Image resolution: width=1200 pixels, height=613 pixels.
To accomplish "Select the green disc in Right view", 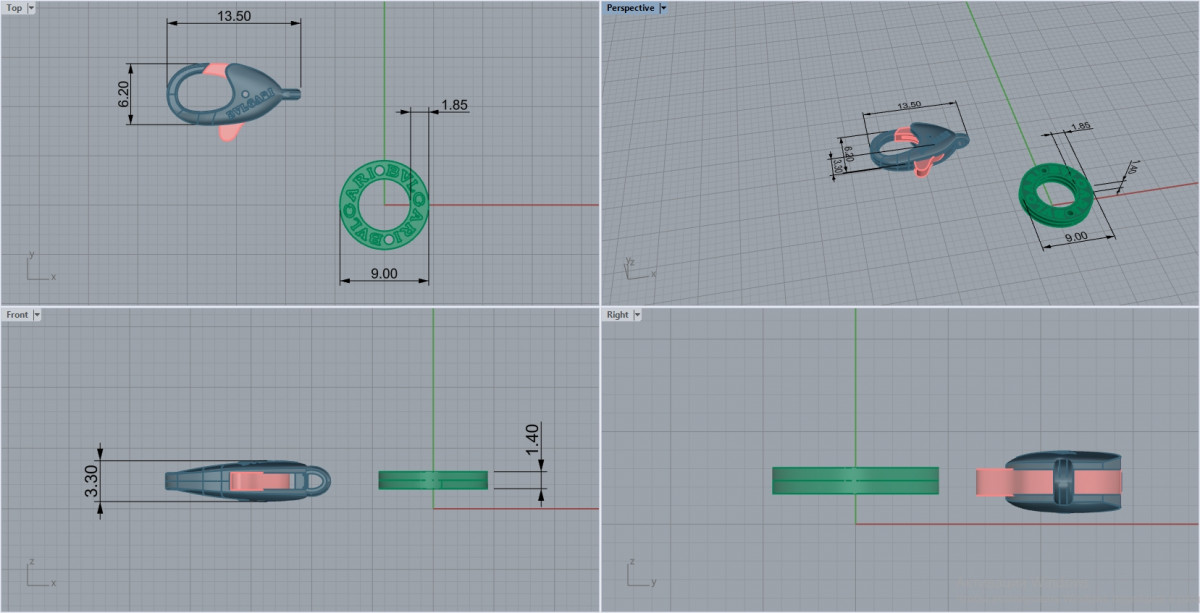I will coord(855,481).
